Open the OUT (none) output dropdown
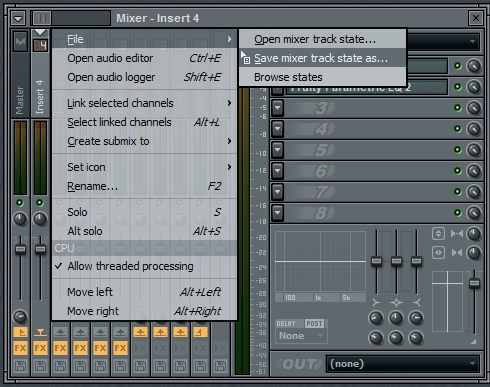The height and width of the screenshot is (387, 490). pos(403,364)
